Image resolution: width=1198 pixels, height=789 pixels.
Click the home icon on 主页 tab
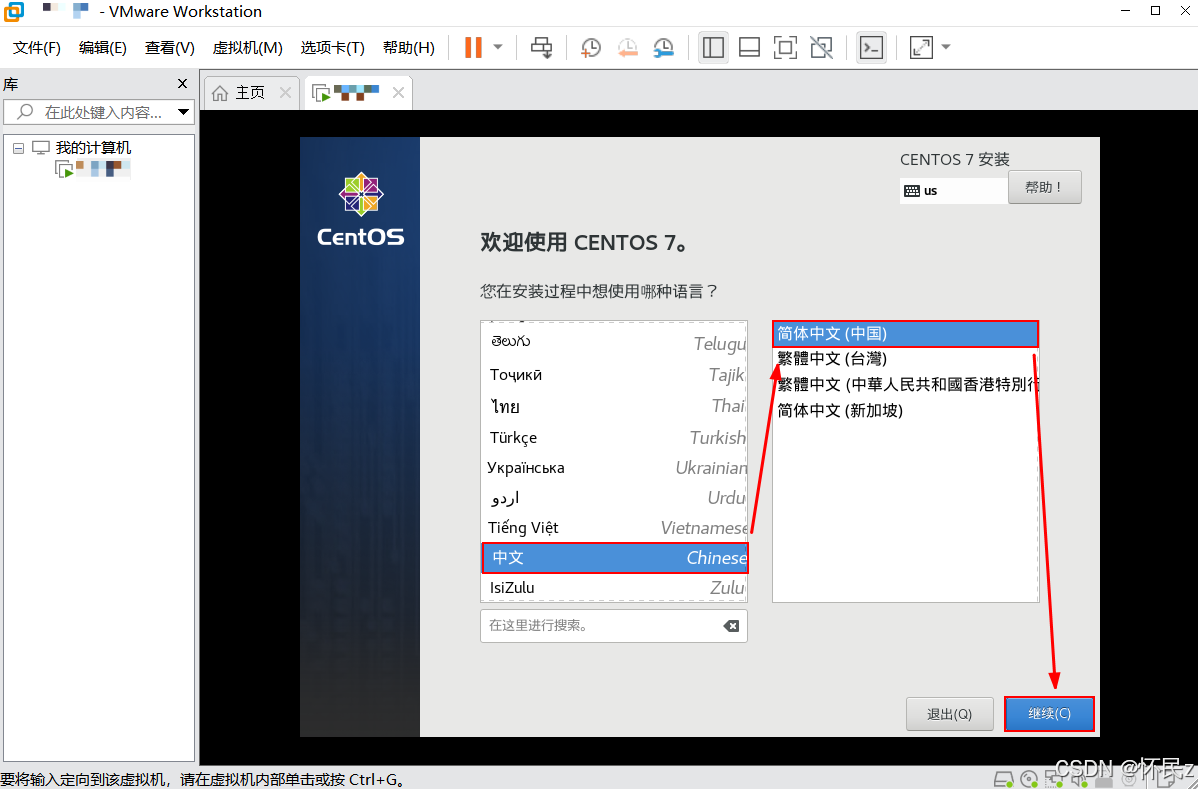pyautogui.click(x=220, y=93)
